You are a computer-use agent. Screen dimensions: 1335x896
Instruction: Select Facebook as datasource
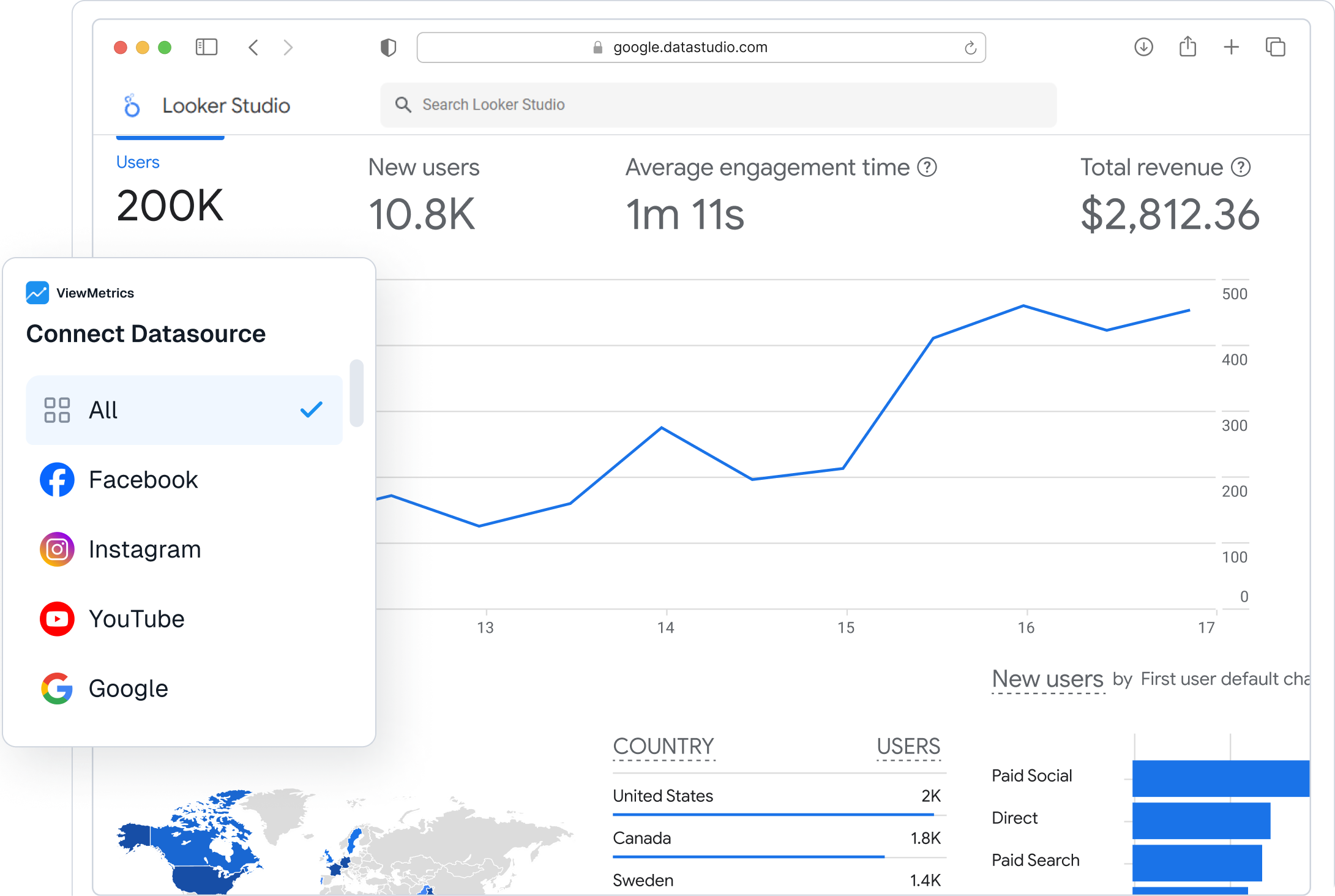pos(143,480)
